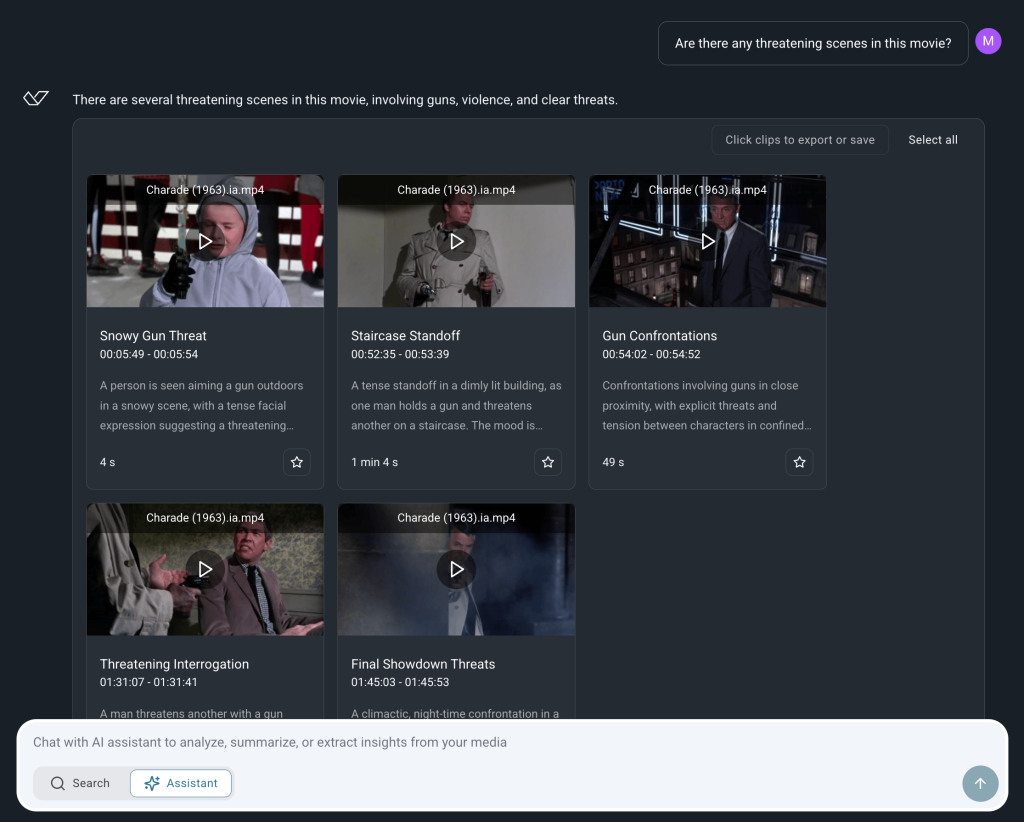Screen dimensions: 1024x822
Task: Open the user profile avatar M
Action: pyautogui.click(x=987, y=41)
